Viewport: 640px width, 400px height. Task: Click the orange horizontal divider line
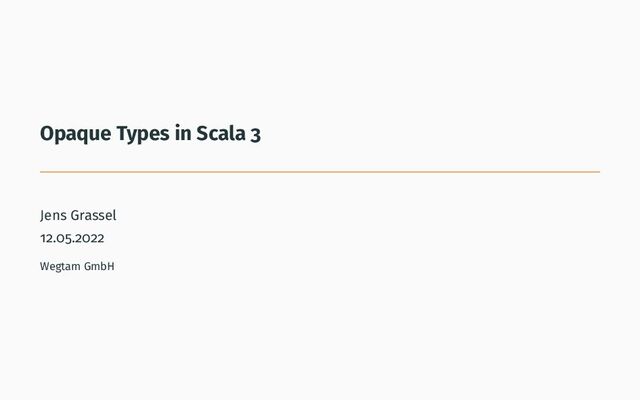320,172
